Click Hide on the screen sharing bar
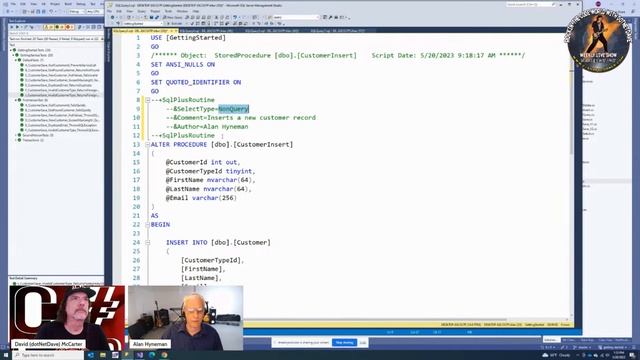Image resolution: width=640 pixels, height=360 pixels. pyautogui.click(x=362, y=342)
